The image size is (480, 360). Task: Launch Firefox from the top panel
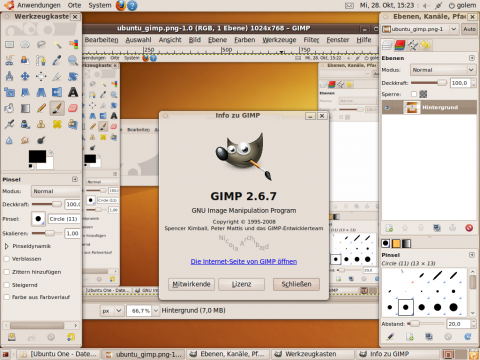(x=121, y=5)
